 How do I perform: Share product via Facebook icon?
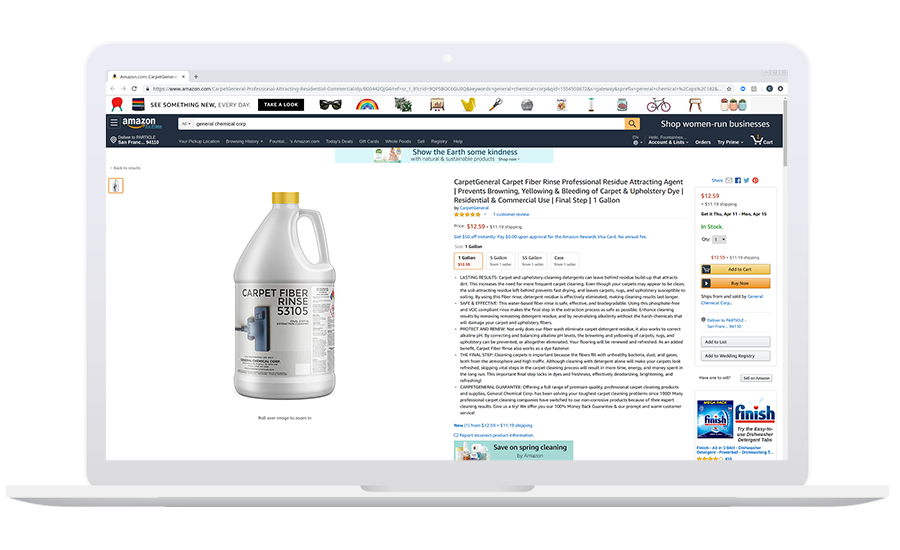(738, 180)
